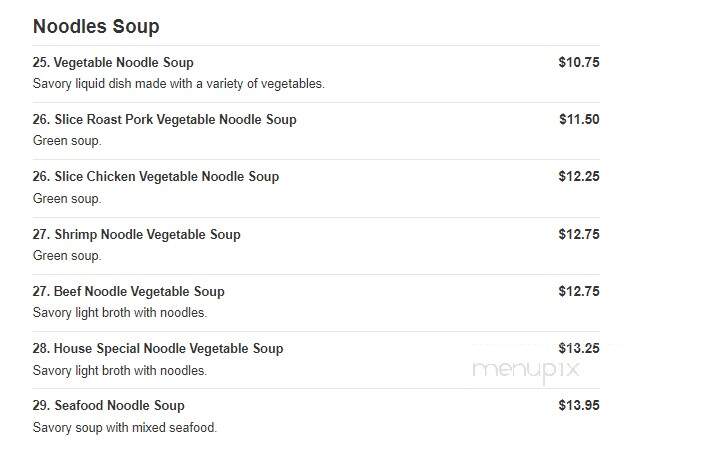Open 29. Seafood Noodle Soup item
The width and height of the screenshot is (705, 452).
(x=108, y=406)
